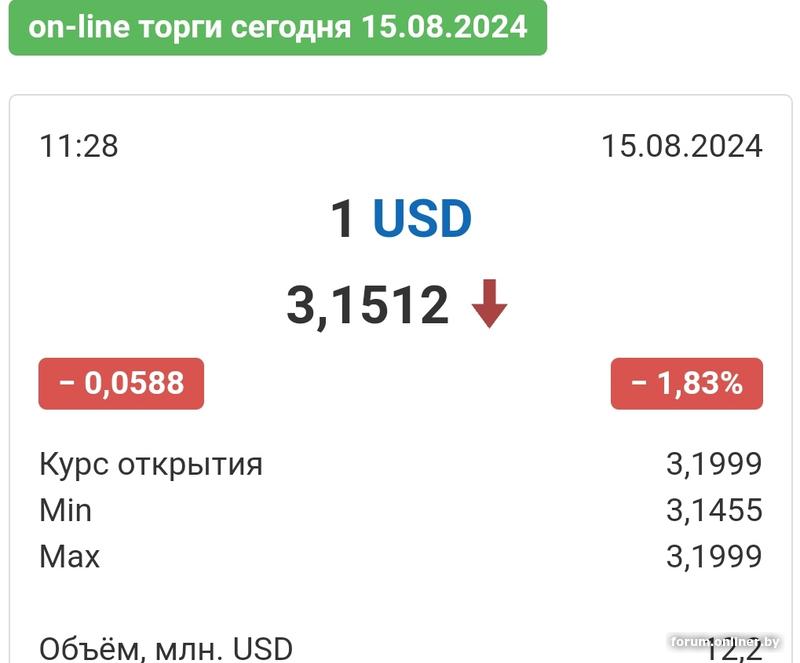Click the 1 USD heading
800x663 pixels.
401,219
